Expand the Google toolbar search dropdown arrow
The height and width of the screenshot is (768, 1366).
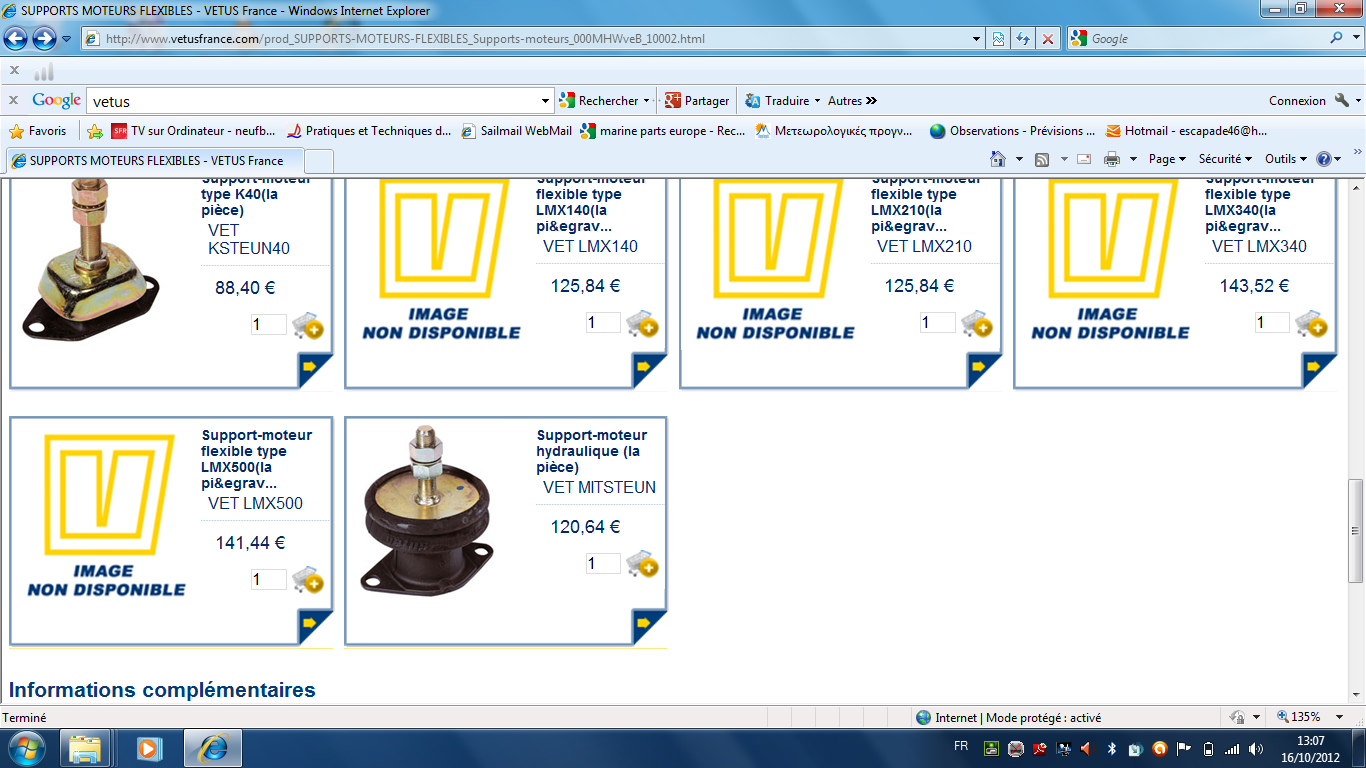(x=546, y=101)
